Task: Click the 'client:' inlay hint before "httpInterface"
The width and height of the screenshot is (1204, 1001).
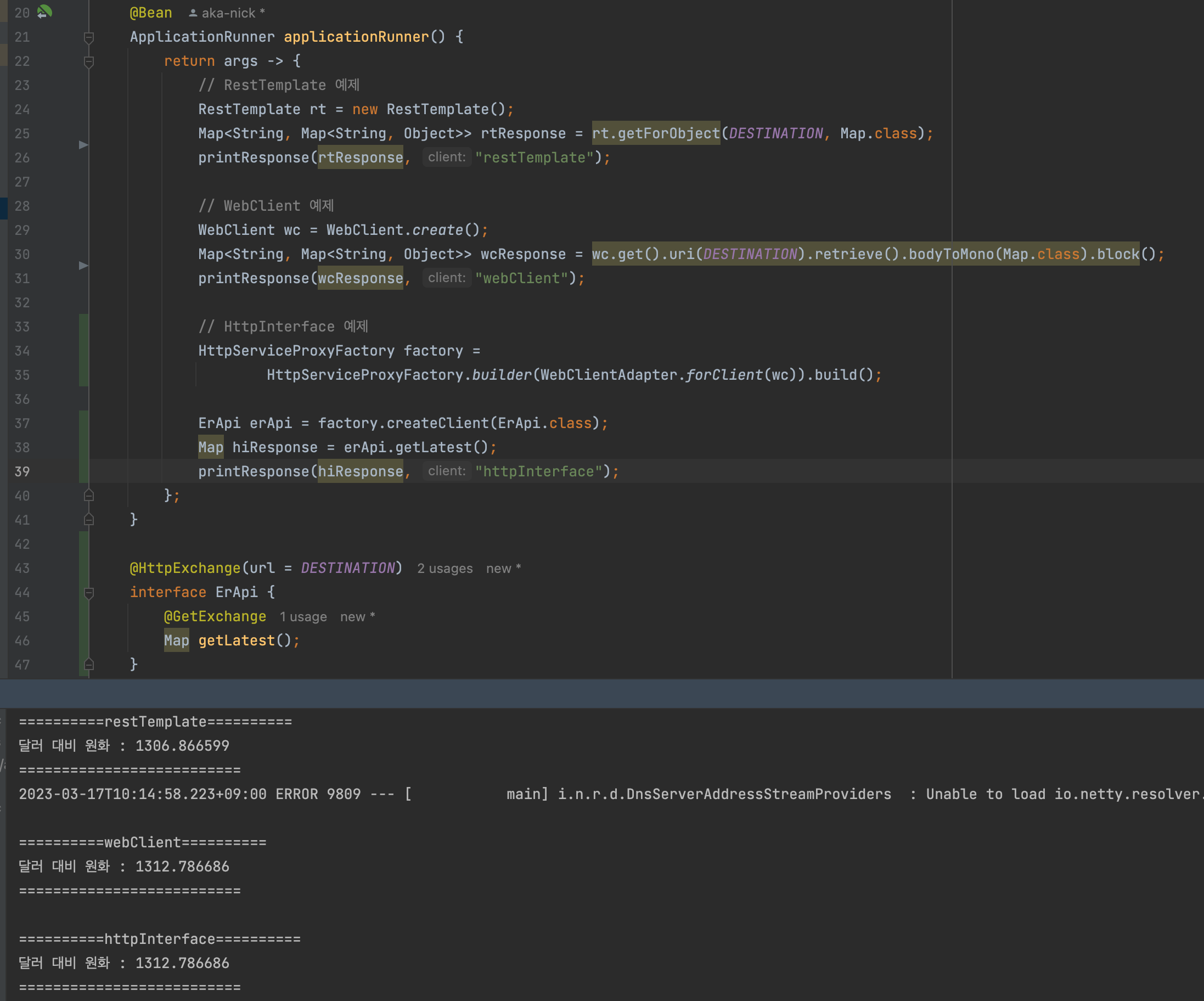Action: point(447,471)
